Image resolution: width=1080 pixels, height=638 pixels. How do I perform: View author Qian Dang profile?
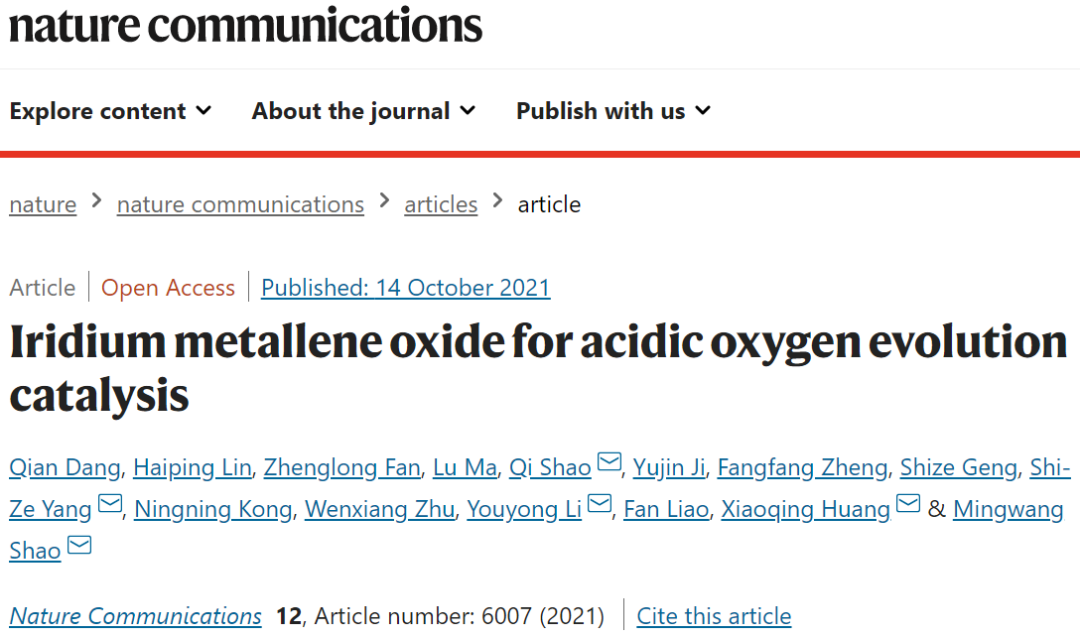click(x=65, y=468)
